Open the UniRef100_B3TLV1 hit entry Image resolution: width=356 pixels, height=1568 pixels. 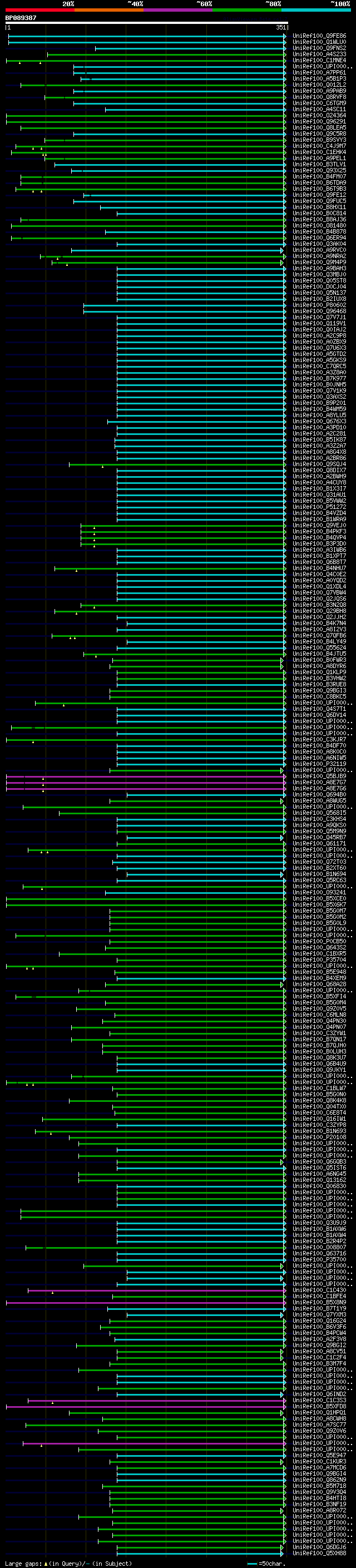click(319, 164)
